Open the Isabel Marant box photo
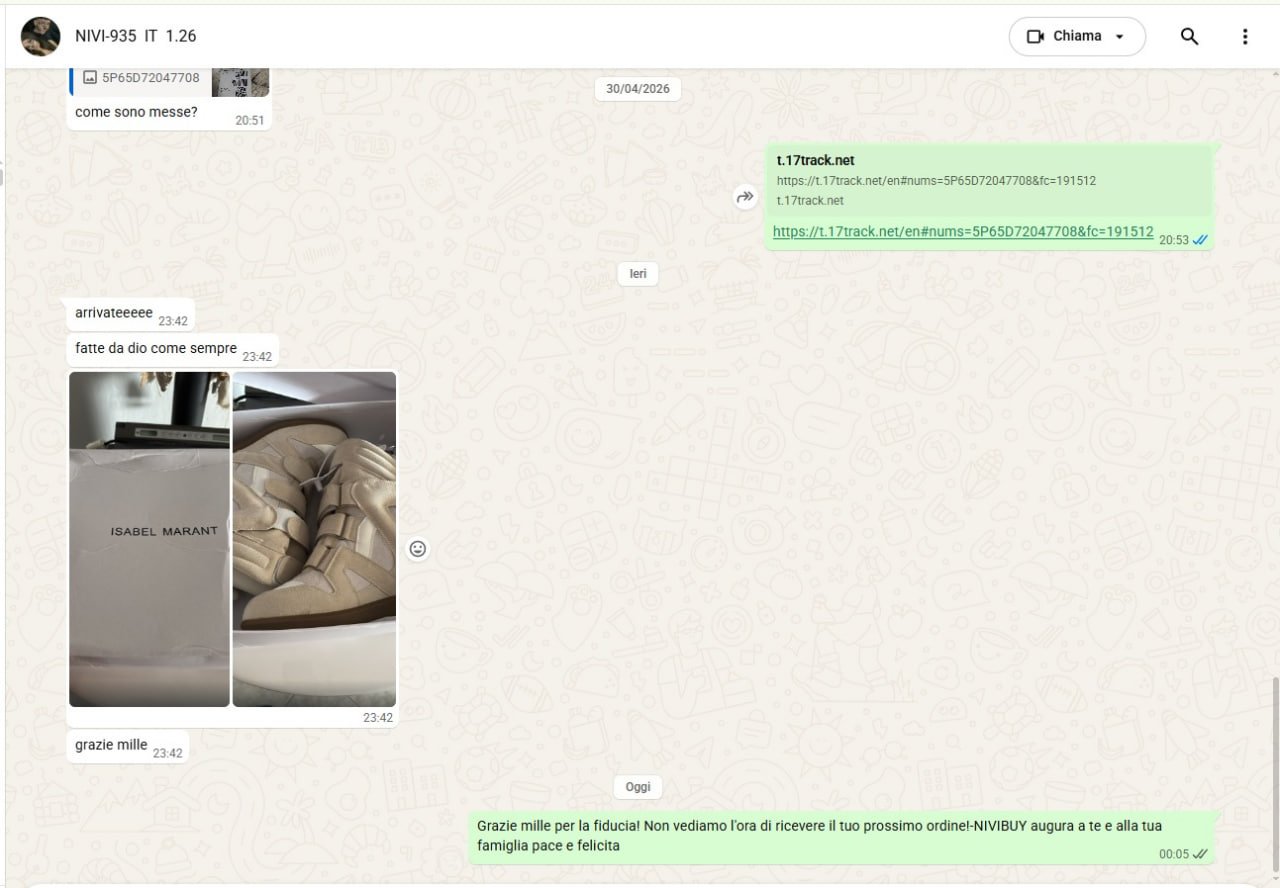 click(149, 539)
